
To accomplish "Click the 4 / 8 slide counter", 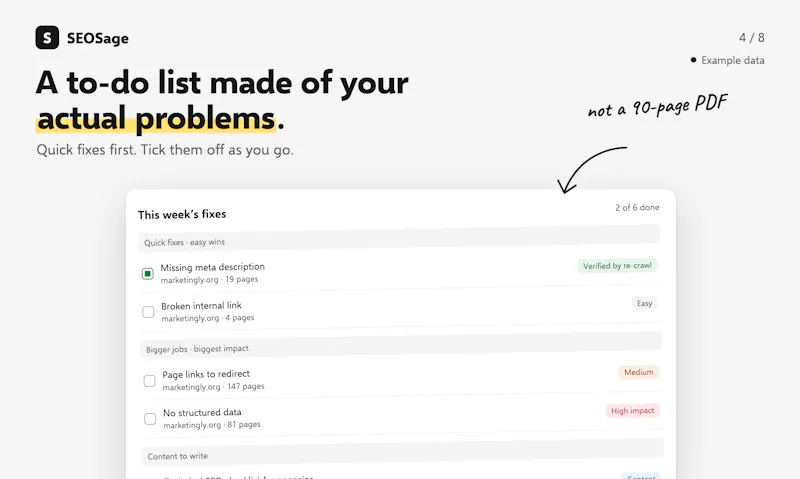I will [x=752, y=38].
